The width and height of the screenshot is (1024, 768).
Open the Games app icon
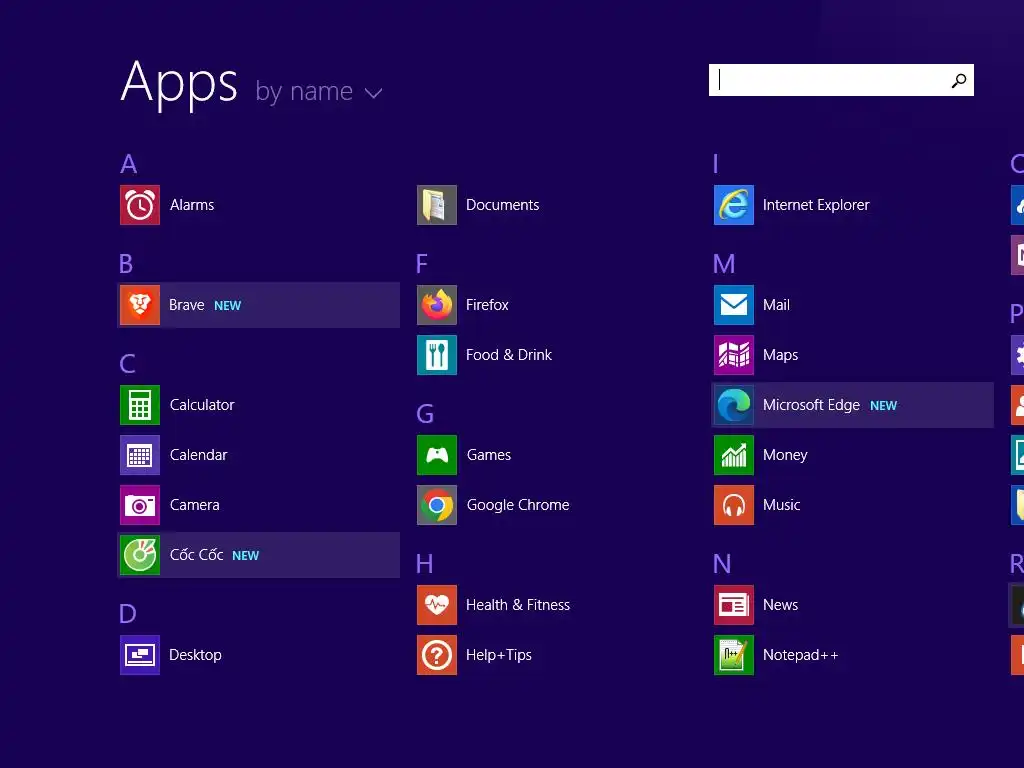[x=437, y=455]
